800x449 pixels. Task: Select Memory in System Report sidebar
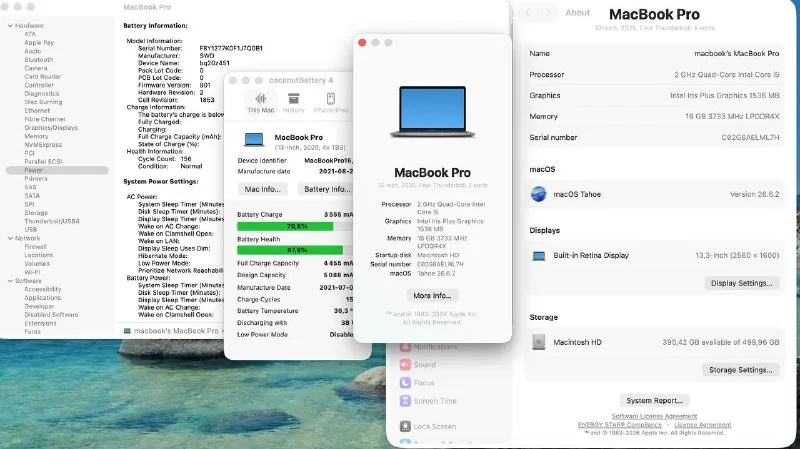click(x=36, y=136)
